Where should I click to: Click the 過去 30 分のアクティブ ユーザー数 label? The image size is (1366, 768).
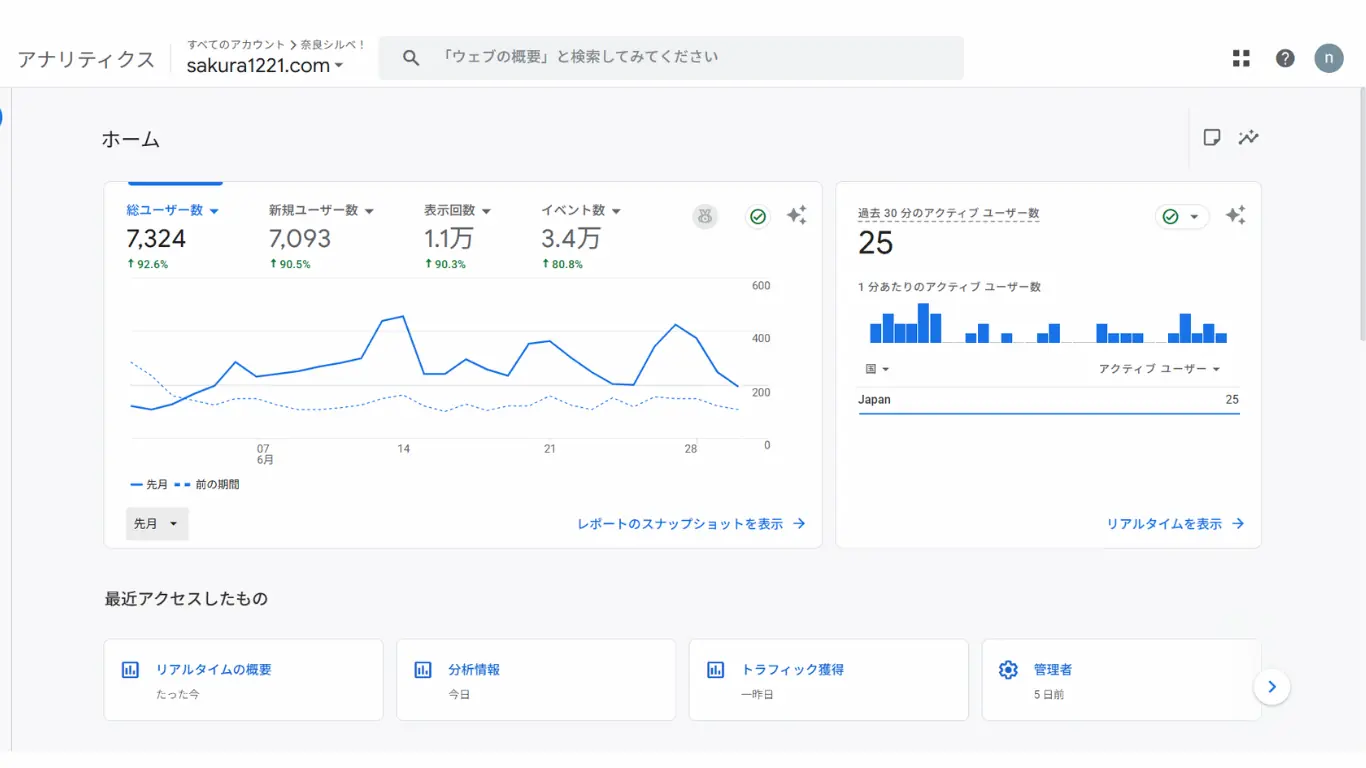[949, 214]
